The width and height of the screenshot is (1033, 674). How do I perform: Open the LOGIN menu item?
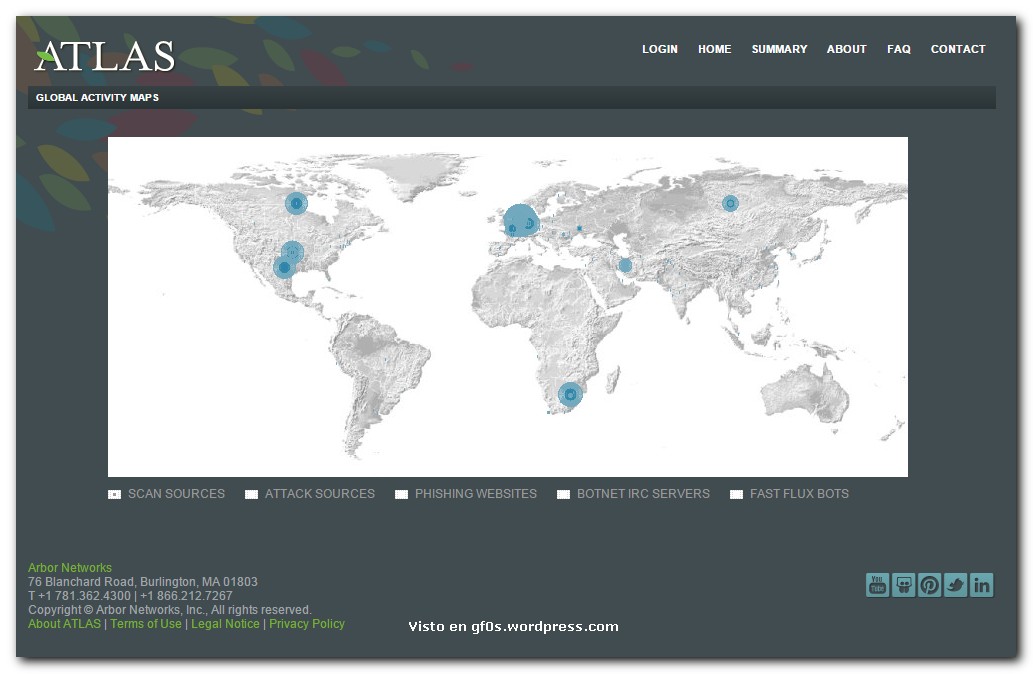coord(659,49)
